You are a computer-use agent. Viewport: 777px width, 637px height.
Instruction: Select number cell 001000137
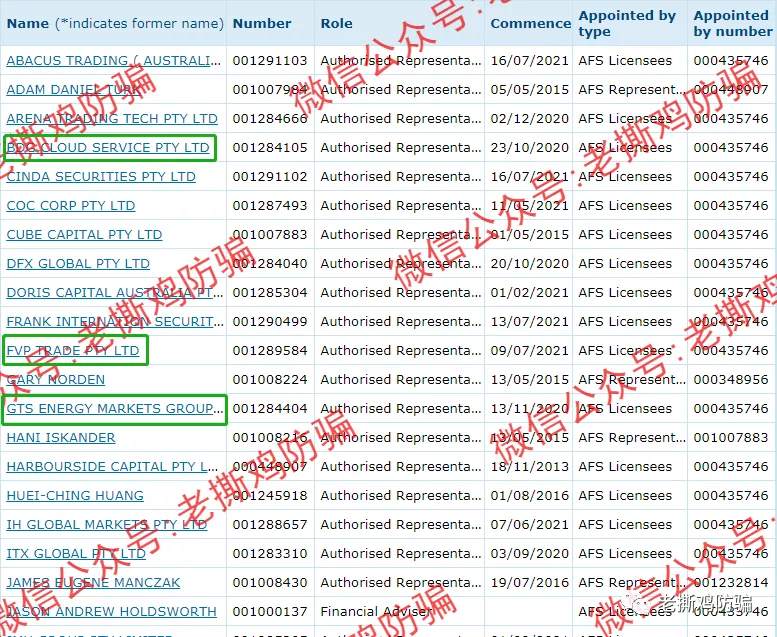[270, 612]
